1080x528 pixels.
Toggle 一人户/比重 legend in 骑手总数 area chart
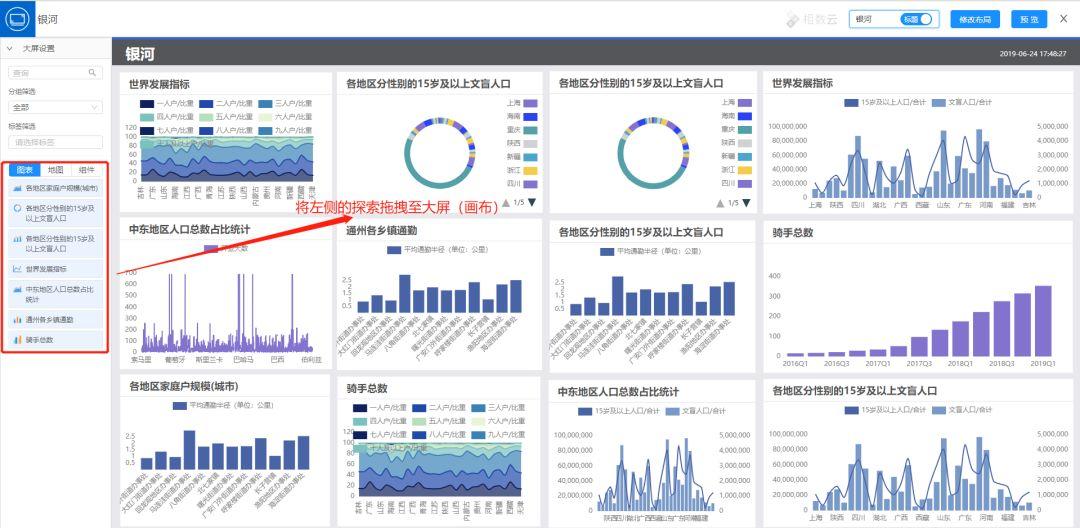380,408
